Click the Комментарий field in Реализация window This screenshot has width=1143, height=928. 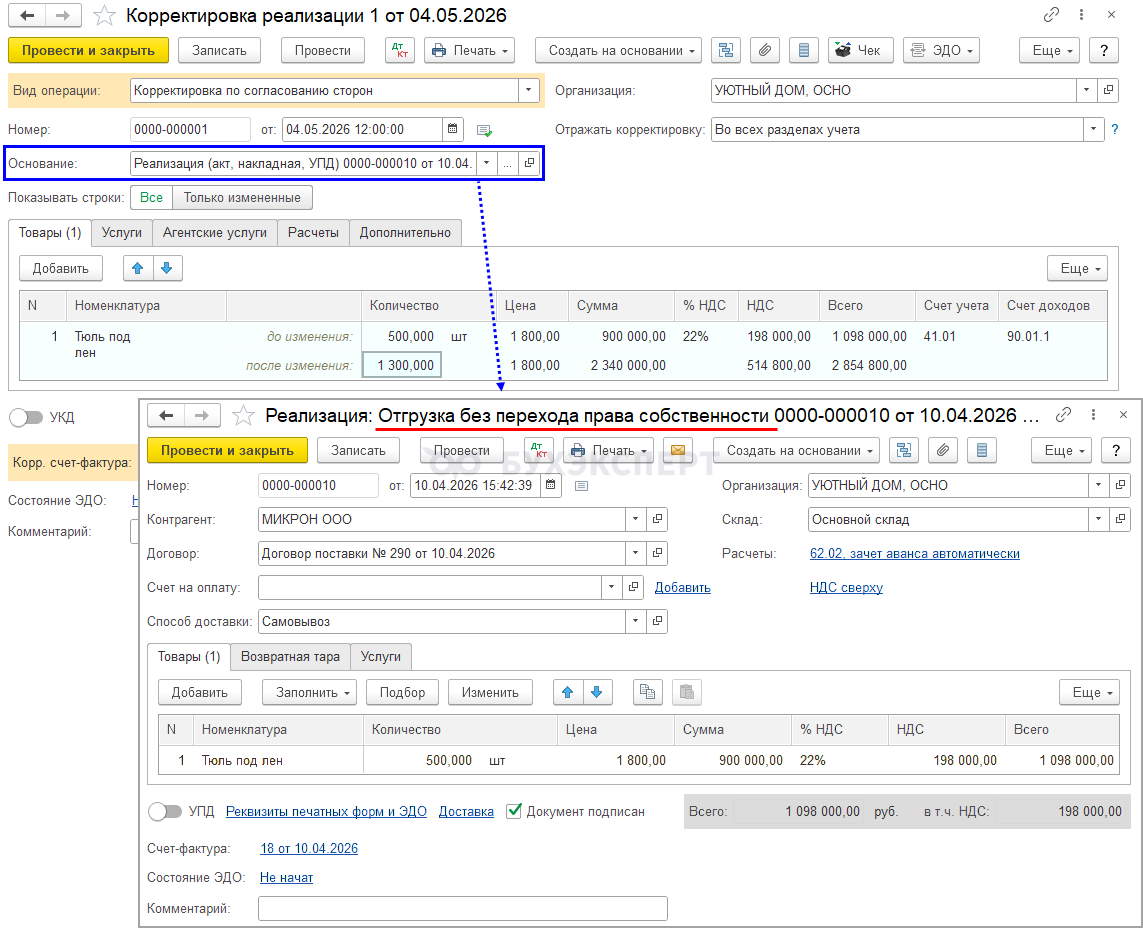462,908
